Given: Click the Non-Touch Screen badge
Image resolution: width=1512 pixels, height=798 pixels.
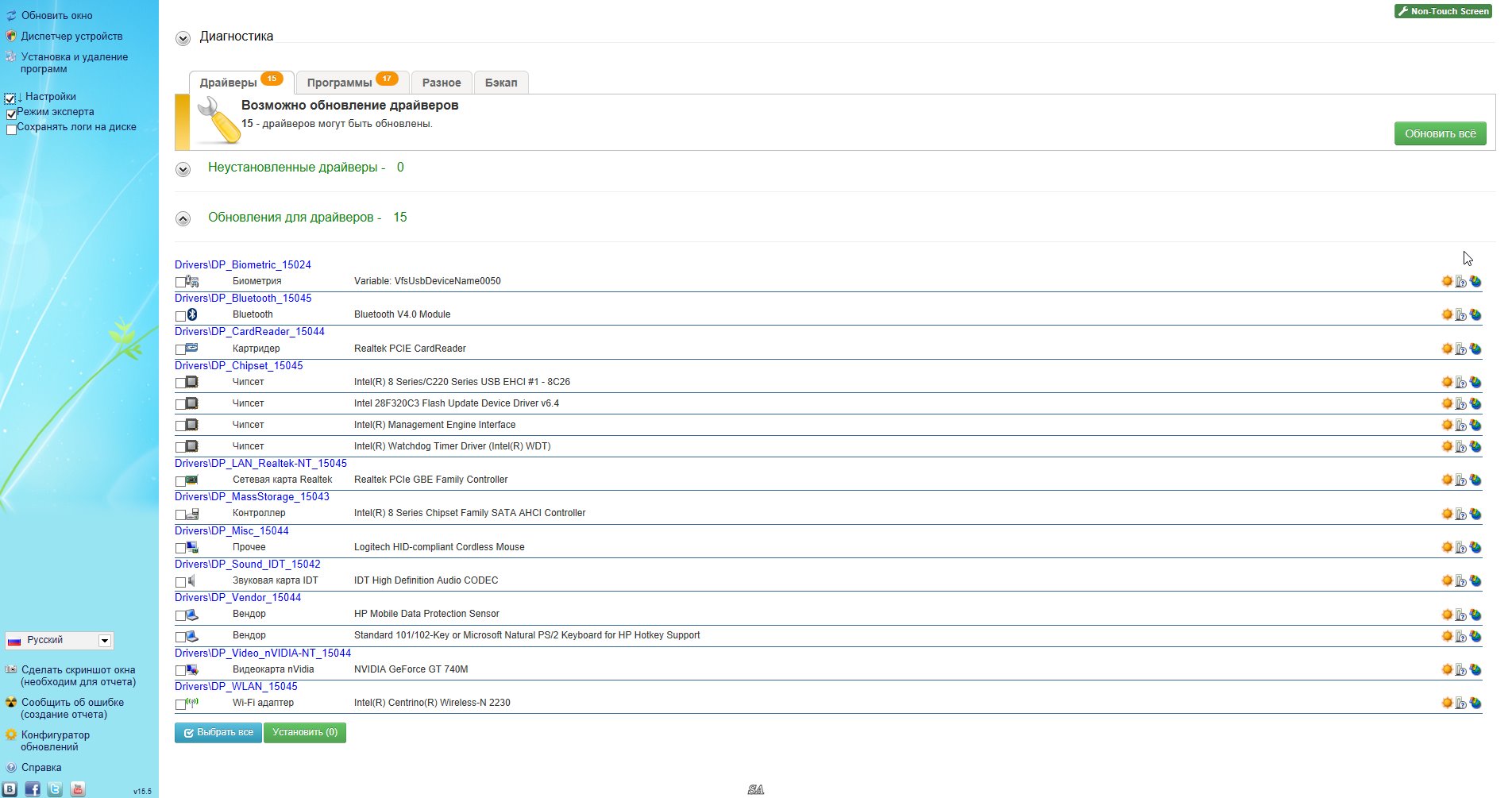Looking at the screenshot, I should [1443, 11].
